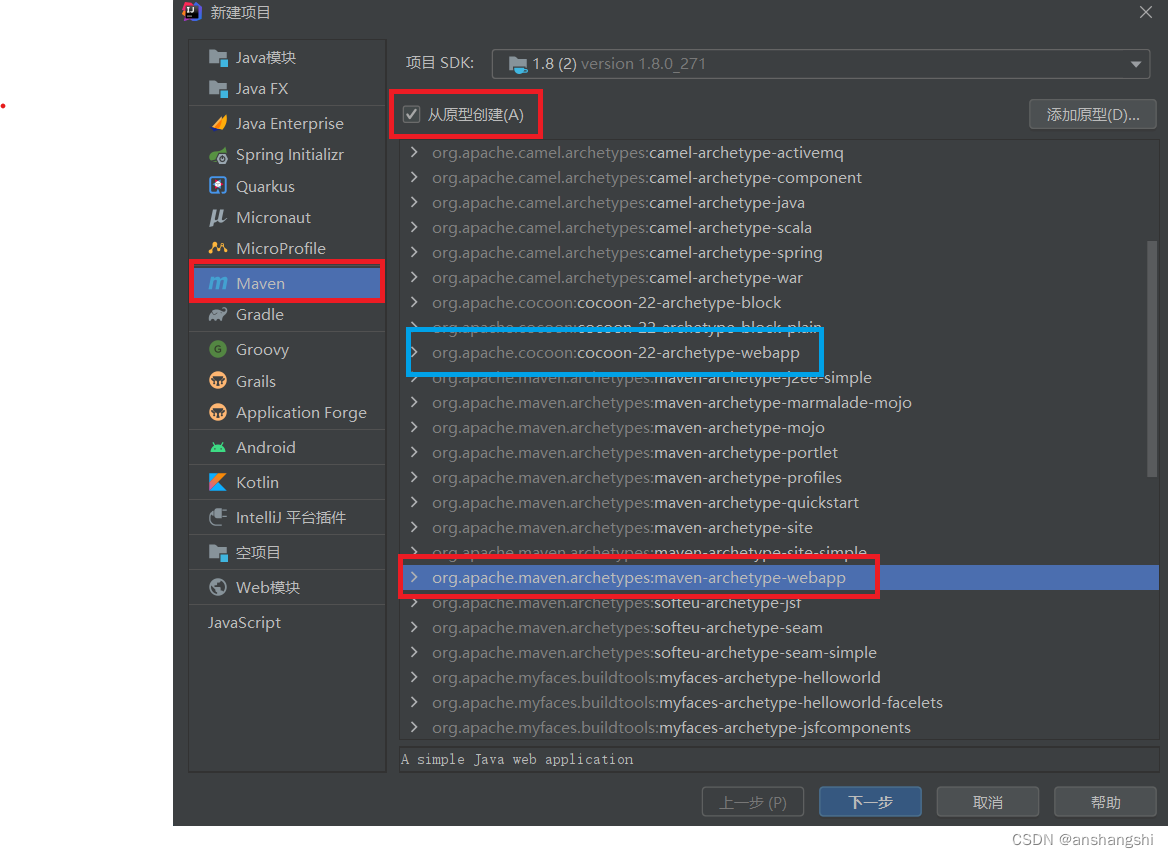Select the Maven category in sidebar
Image resolution: width=1168 pixels, height=858 pixels.
pos(261,281)
